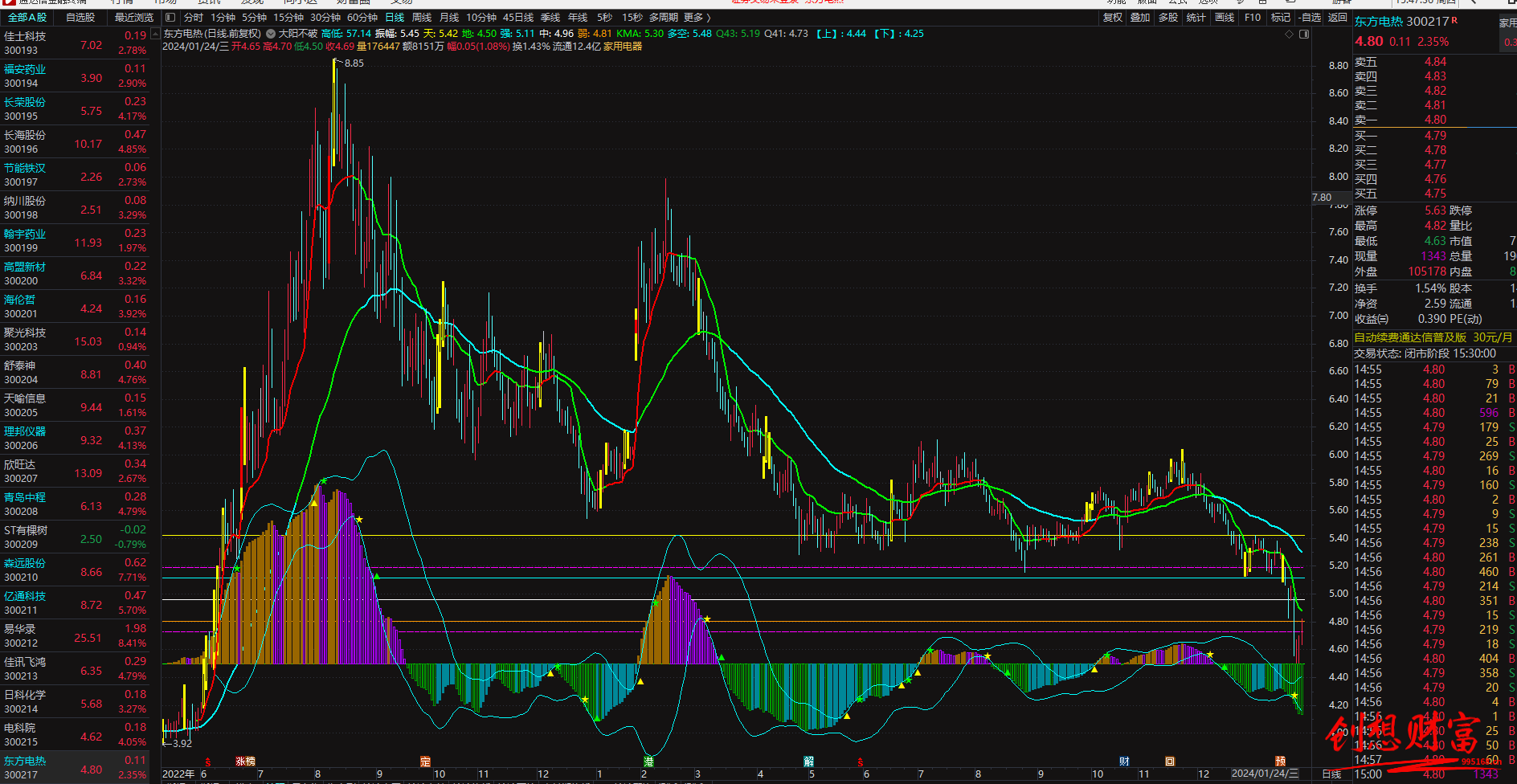Click the R margin-trading badge next to 300217
1517x784 pixels.
(1454, 20)
